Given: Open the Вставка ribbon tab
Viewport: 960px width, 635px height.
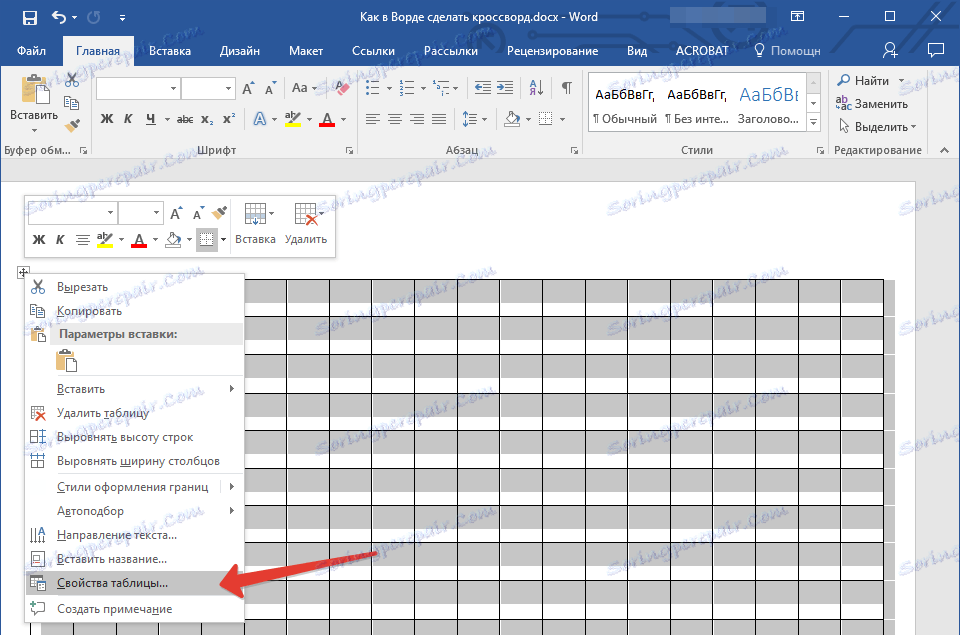Looking at the screenshot, I should [169, 51].
